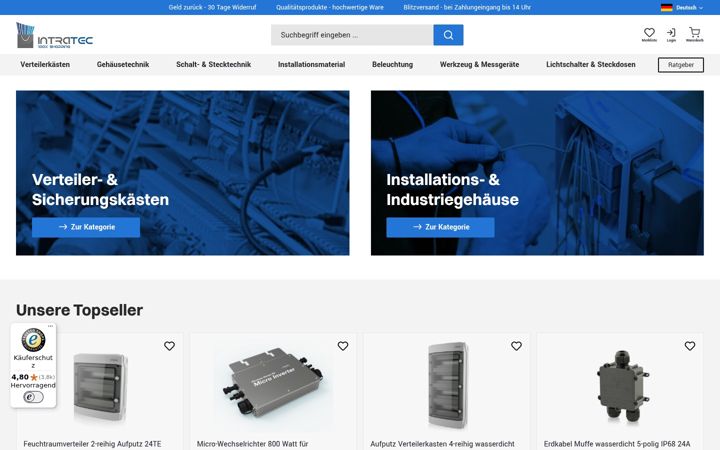The image size is (720, 450).
Task: Open the Schalt- & Stecktechnik menu
Action: (x=214, y=64)
